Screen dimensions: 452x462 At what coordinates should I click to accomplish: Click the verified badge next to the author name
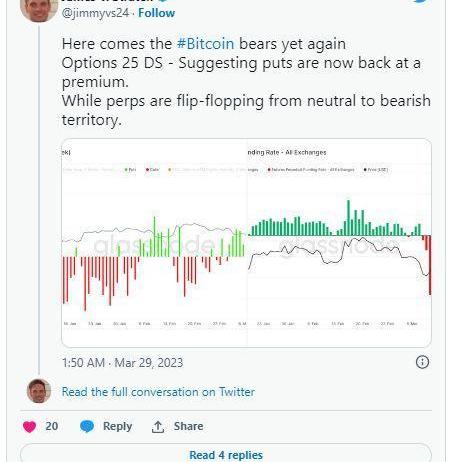click(x=162, y=1)
